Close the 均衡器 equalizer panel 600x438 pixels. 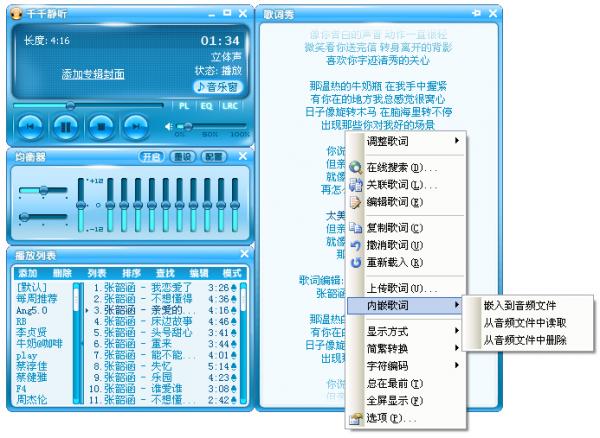(243, 156)
